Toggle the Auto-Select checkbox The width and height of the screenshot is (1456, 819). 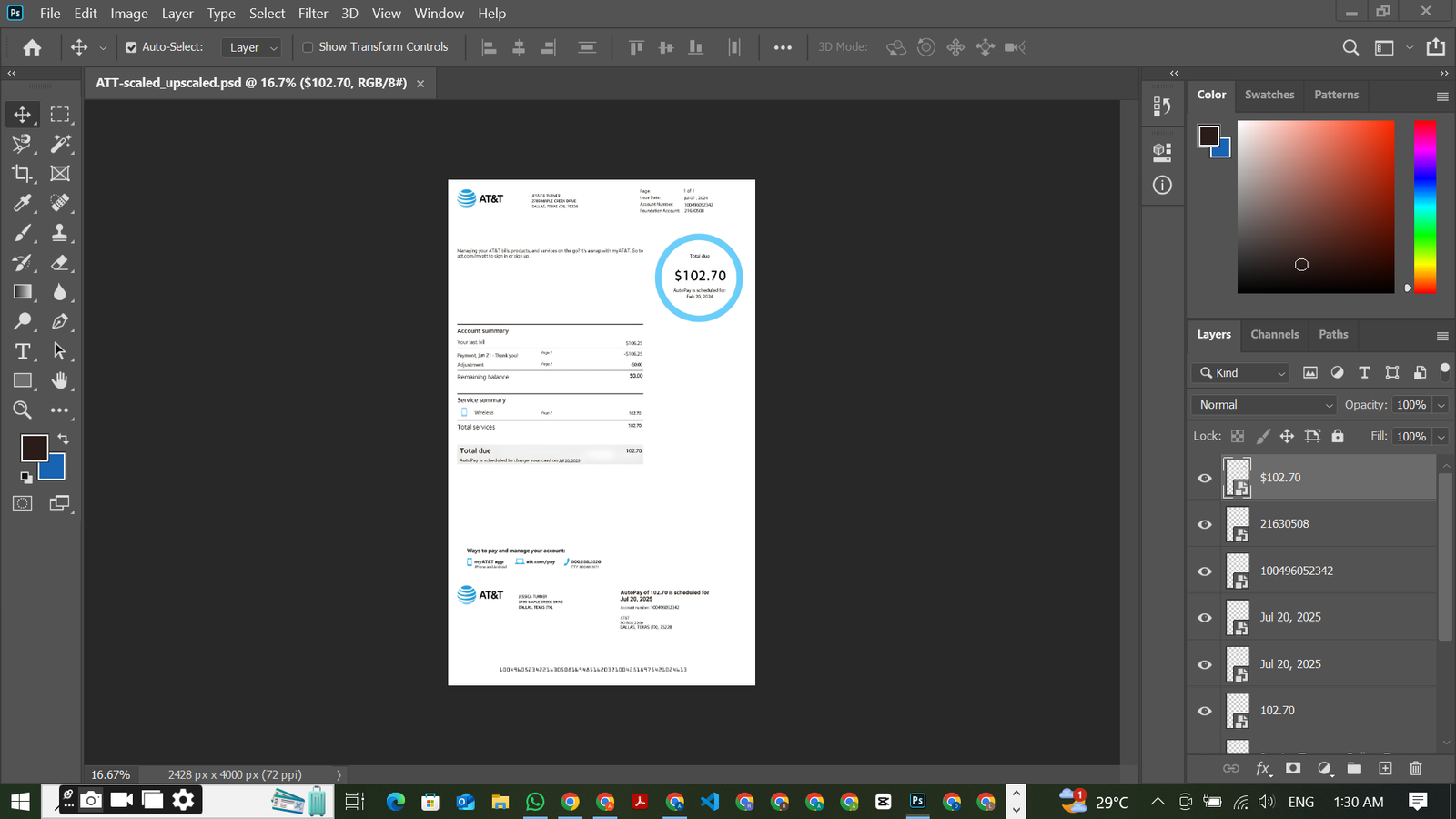[x=131, y=47]
